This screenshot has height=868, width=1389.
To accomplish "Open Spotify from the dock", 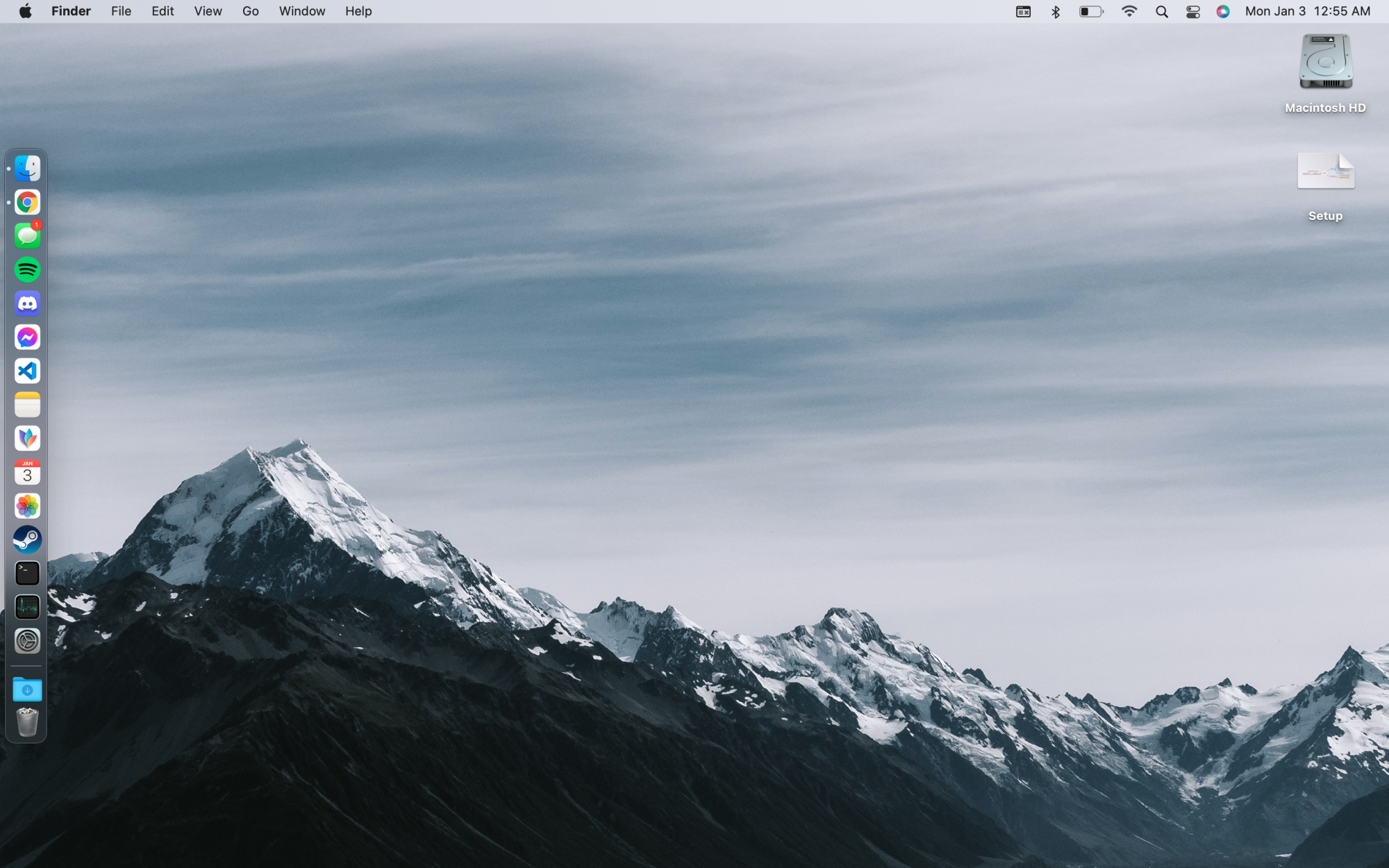I will pyautogui.click(x=27, y=269).
